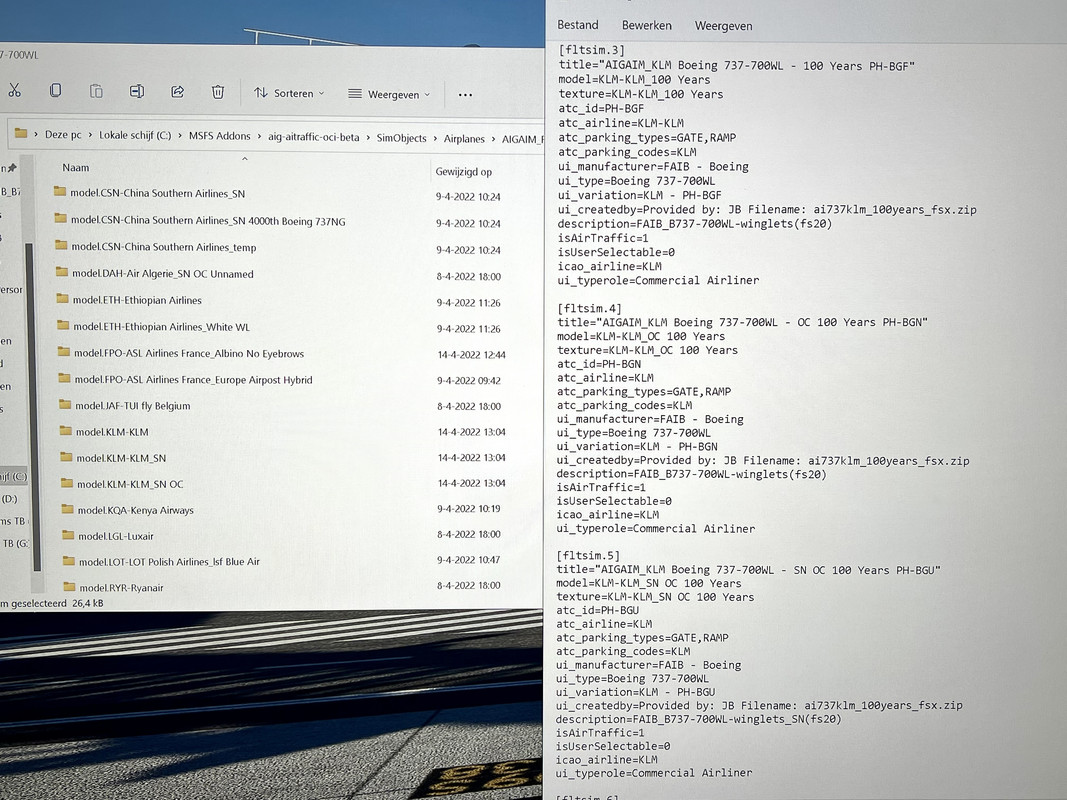Click folder icon of model.JAF-TUI fly Belgium
The width and height of the screenshot is (1067, 800).
(65, 405)
